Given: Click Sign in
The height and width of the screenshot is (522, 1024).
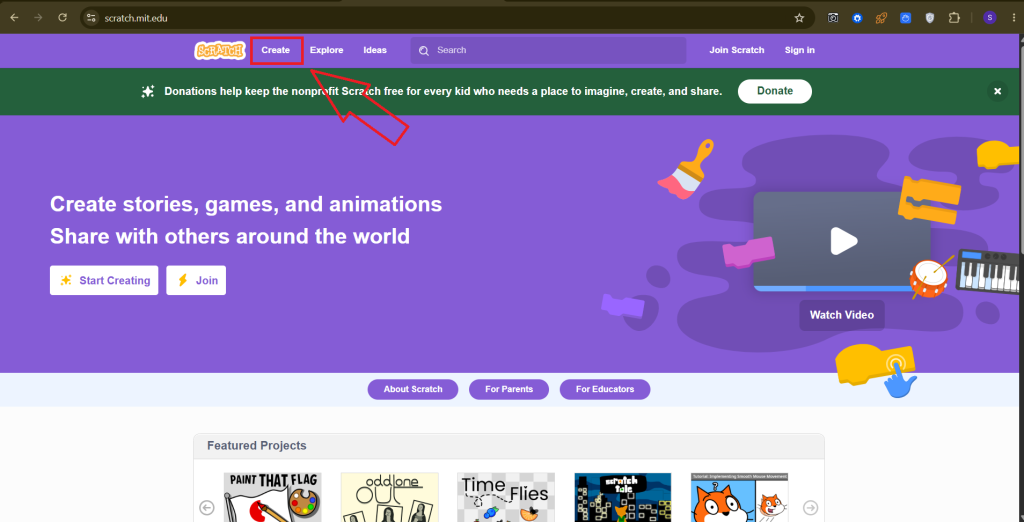Looking at the screenshot, I should 799,50.
